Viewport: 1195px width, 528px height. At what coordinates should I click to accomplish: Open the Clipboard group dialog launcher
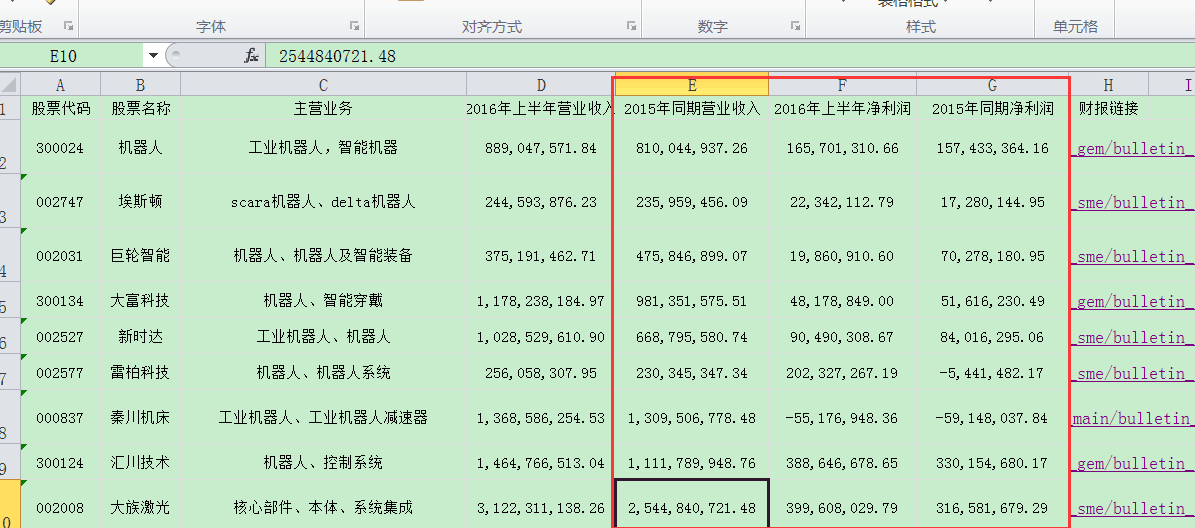pos(69,26)
